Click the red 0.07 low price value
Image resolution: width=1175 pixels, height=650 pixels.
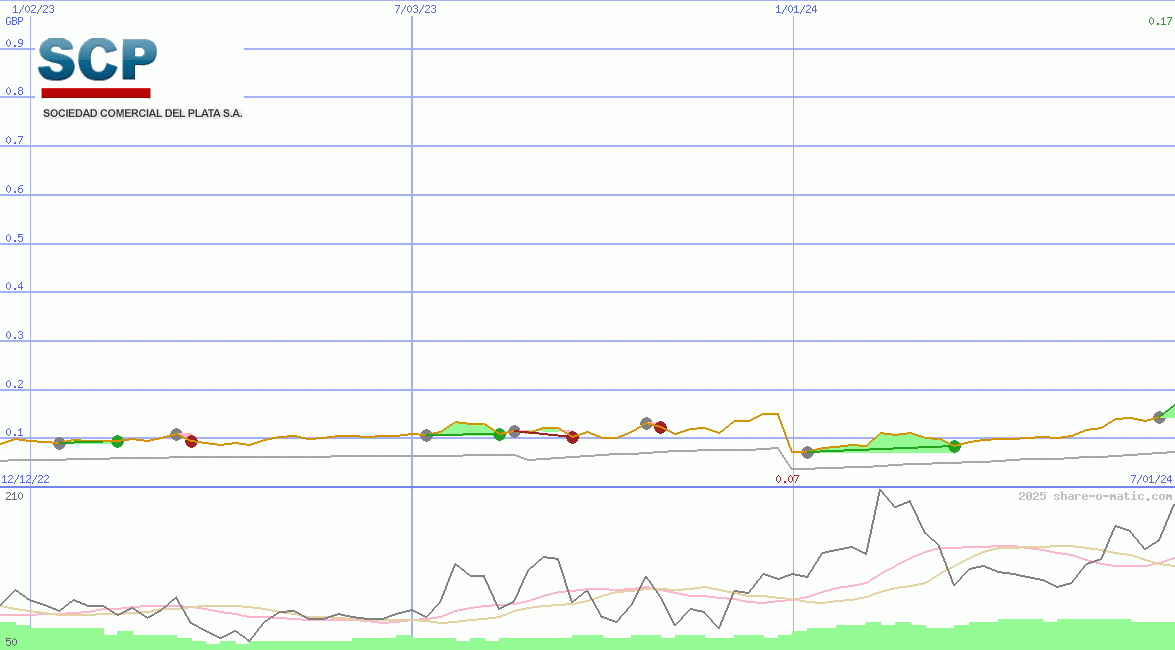[x=787, y=479]
